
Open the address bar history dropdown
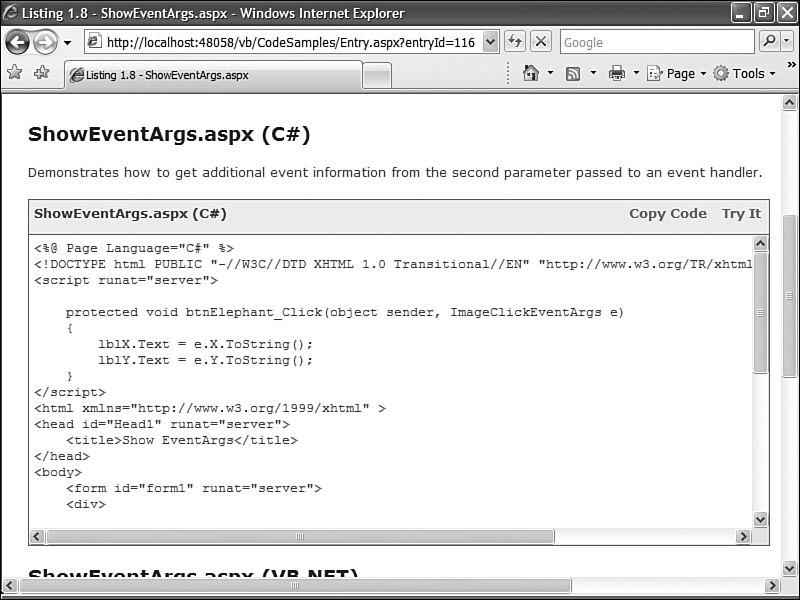[492, 41]
